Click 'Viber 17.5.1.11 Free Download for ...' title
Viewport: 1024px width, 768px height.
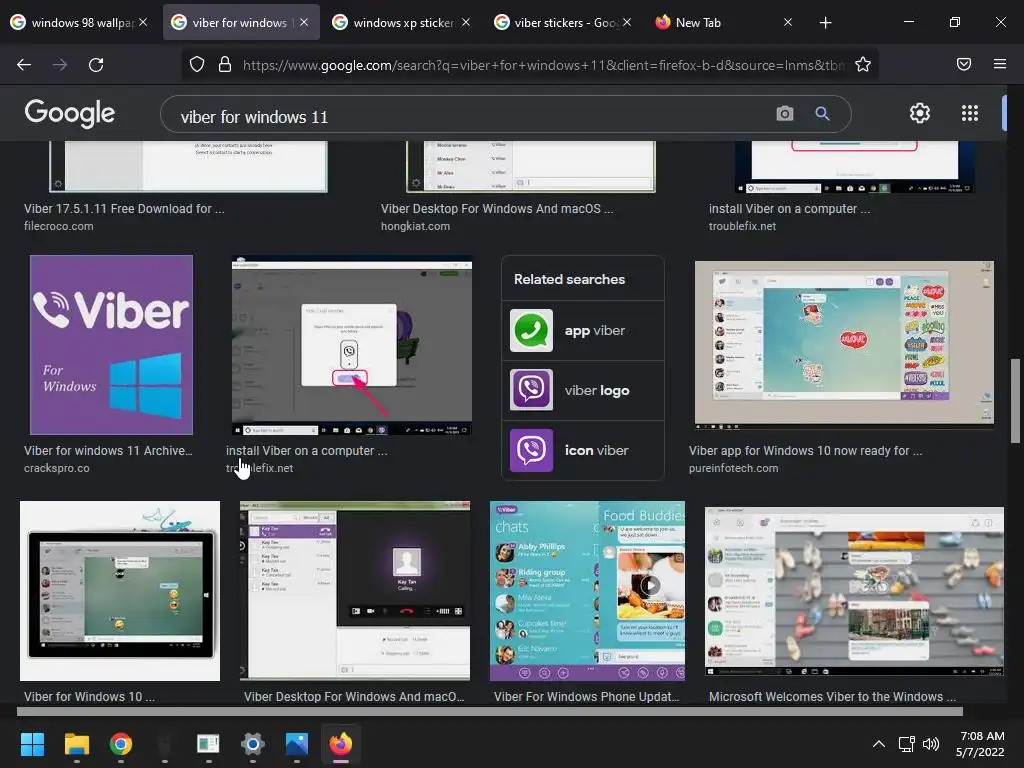(124, 209)
